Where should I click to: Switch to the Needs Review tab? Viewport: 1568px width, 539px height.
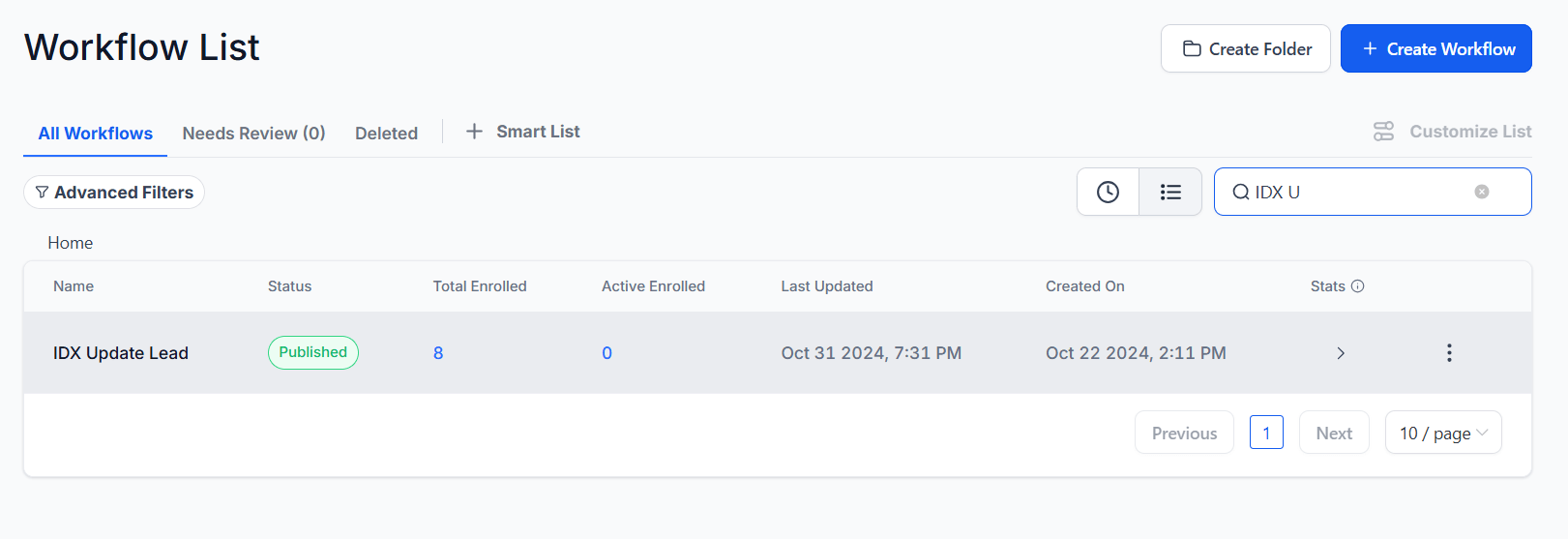coord(253,134)
